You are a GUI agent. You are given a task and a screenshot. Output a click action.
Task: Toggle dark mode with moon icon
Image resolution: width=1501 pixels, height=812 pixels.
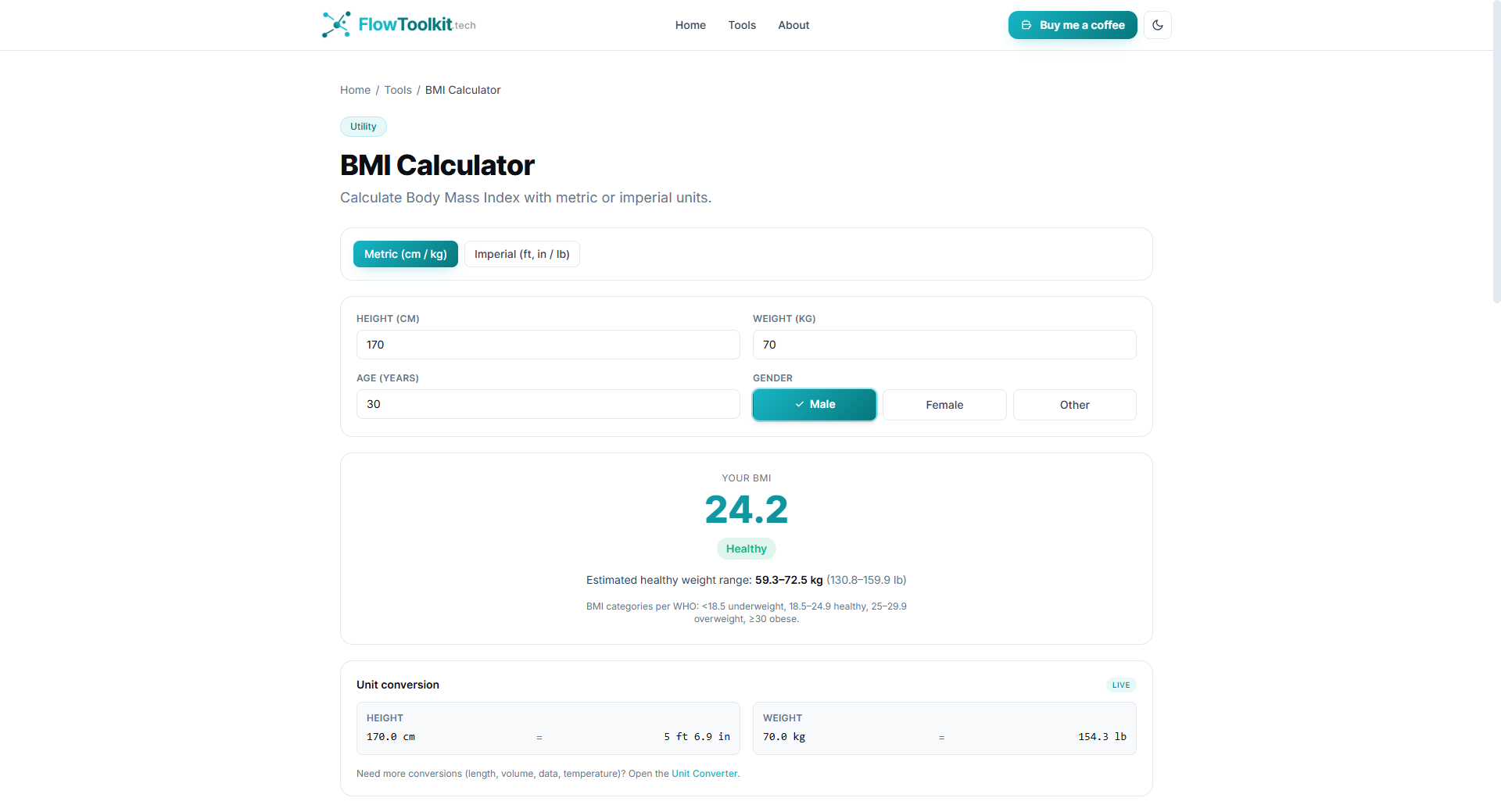tap(1157, 25)
